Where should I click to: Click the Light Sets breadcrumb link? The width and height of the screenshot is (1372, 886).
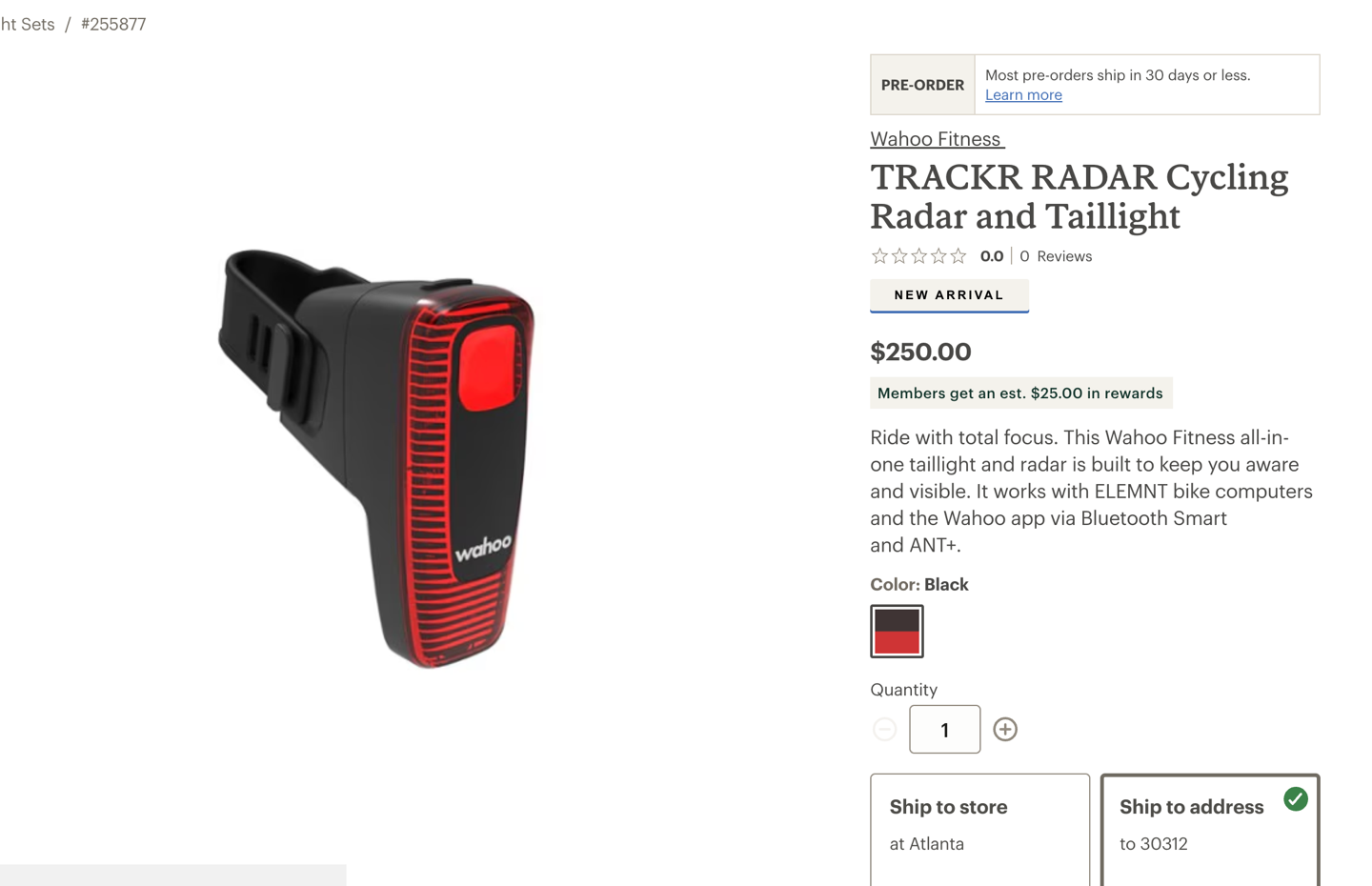pos(28,25)
